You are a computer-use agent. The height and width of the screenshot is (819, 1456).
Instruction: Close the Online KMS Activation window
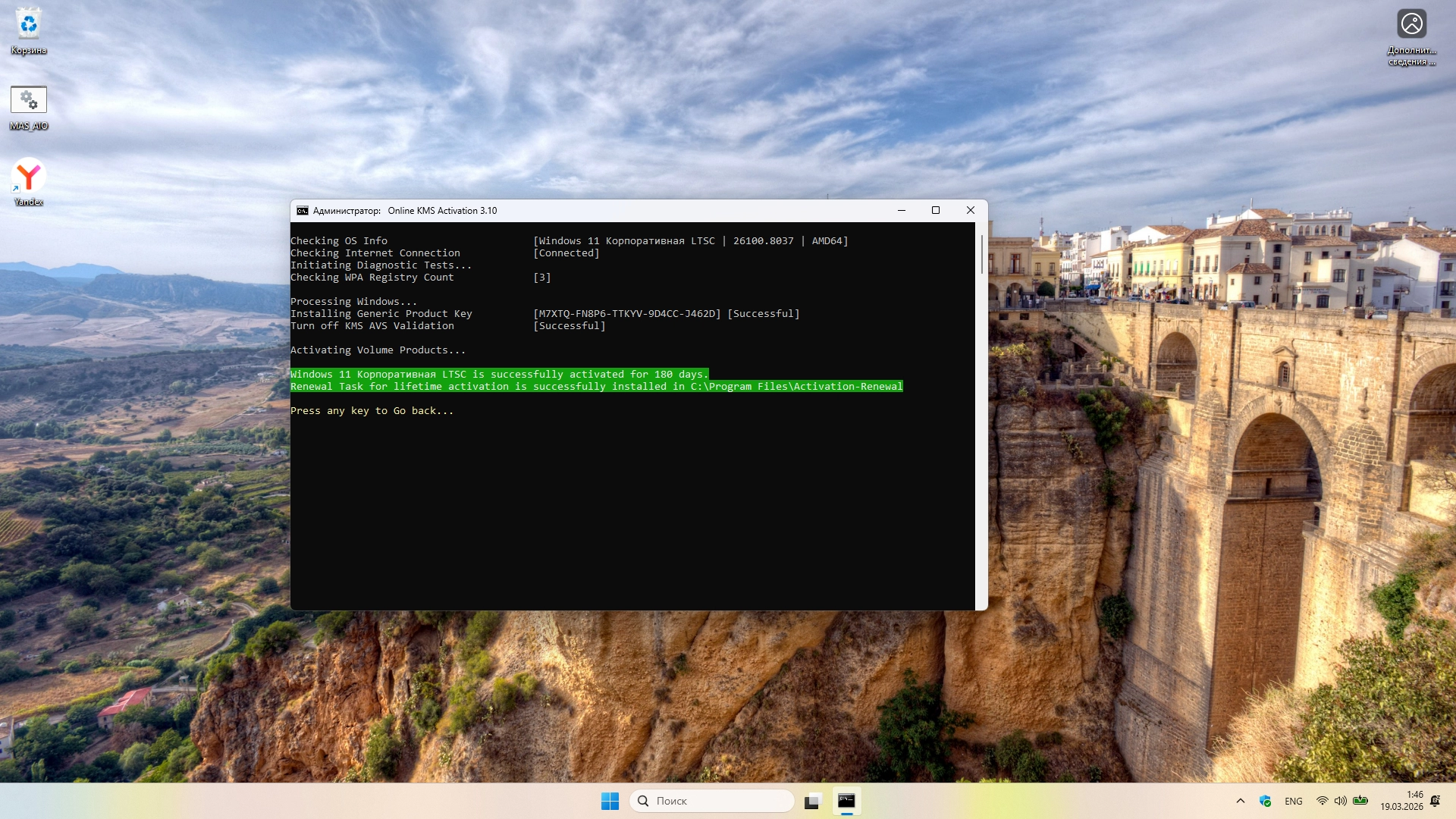(970, 211)
